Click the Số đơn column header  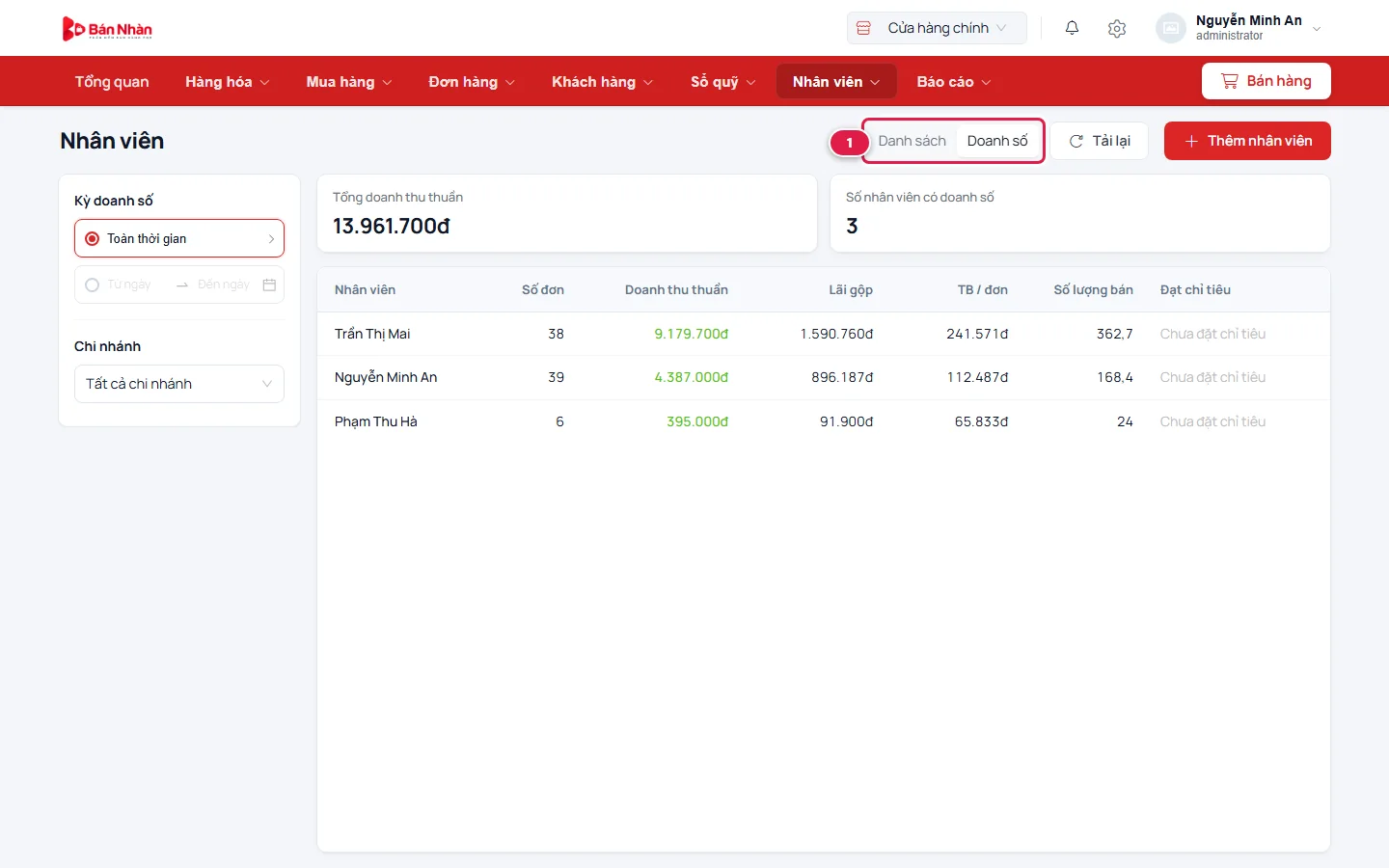coord(543,289)
